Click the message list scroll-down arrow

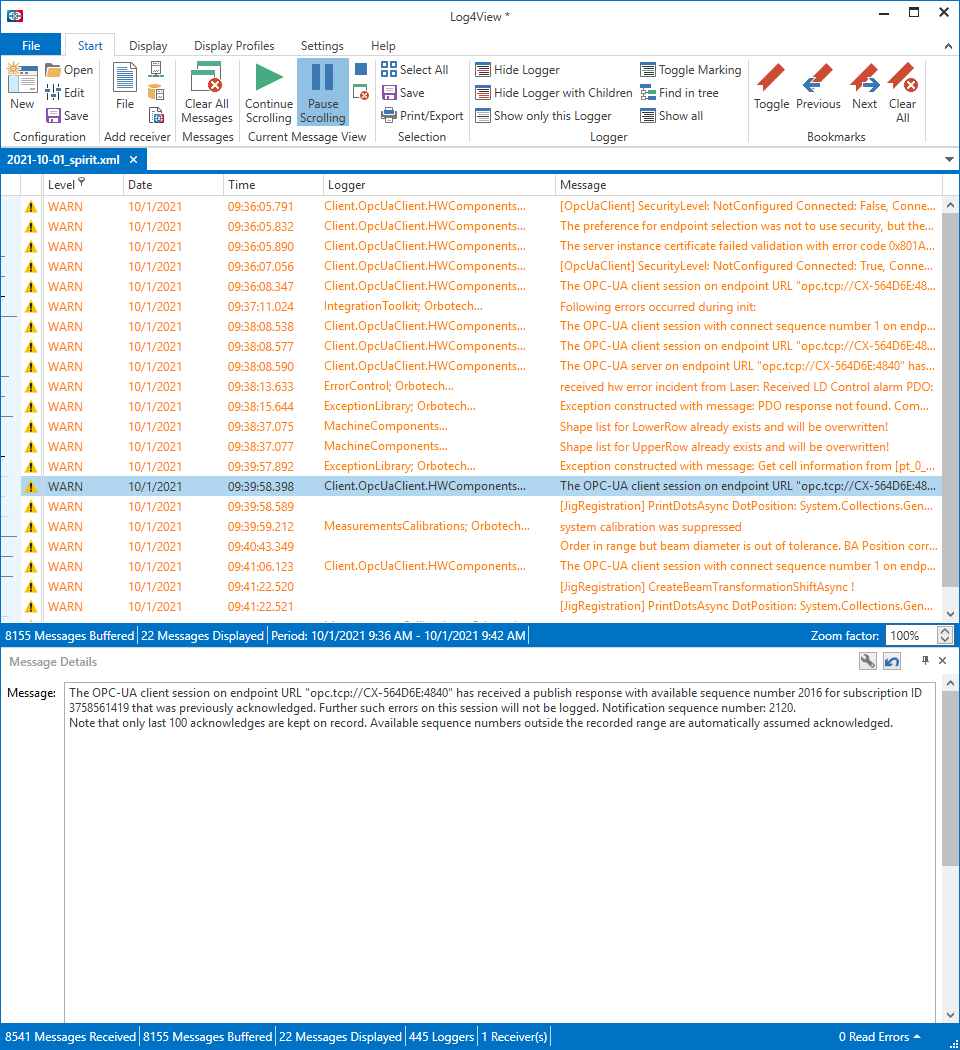(x=950, y=614)
